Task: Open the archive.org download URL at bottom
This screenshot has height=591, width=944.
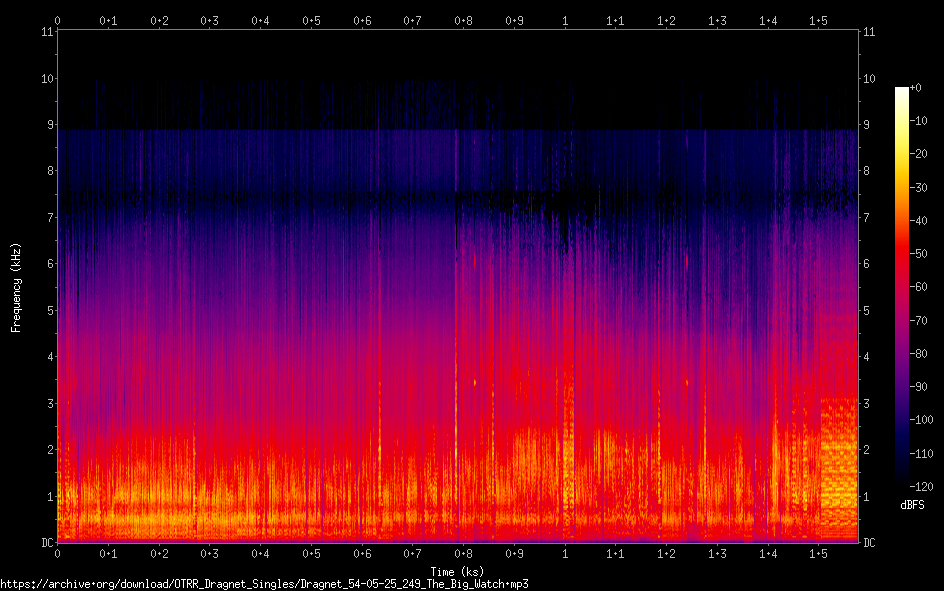Action: pyautogui.click(x=264, y=583)
